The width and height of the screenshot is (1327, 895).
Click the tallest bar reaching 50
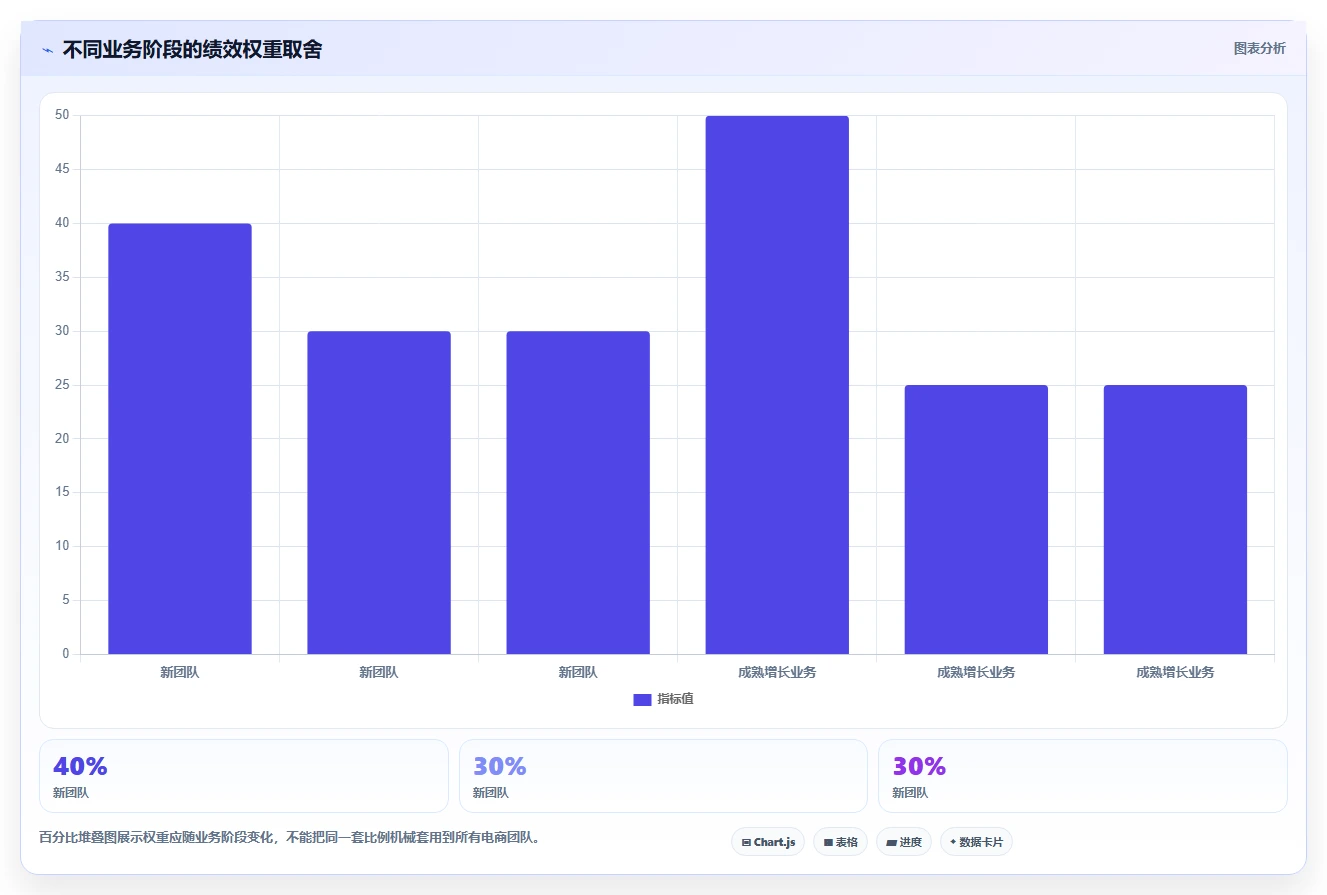(777, 385)
